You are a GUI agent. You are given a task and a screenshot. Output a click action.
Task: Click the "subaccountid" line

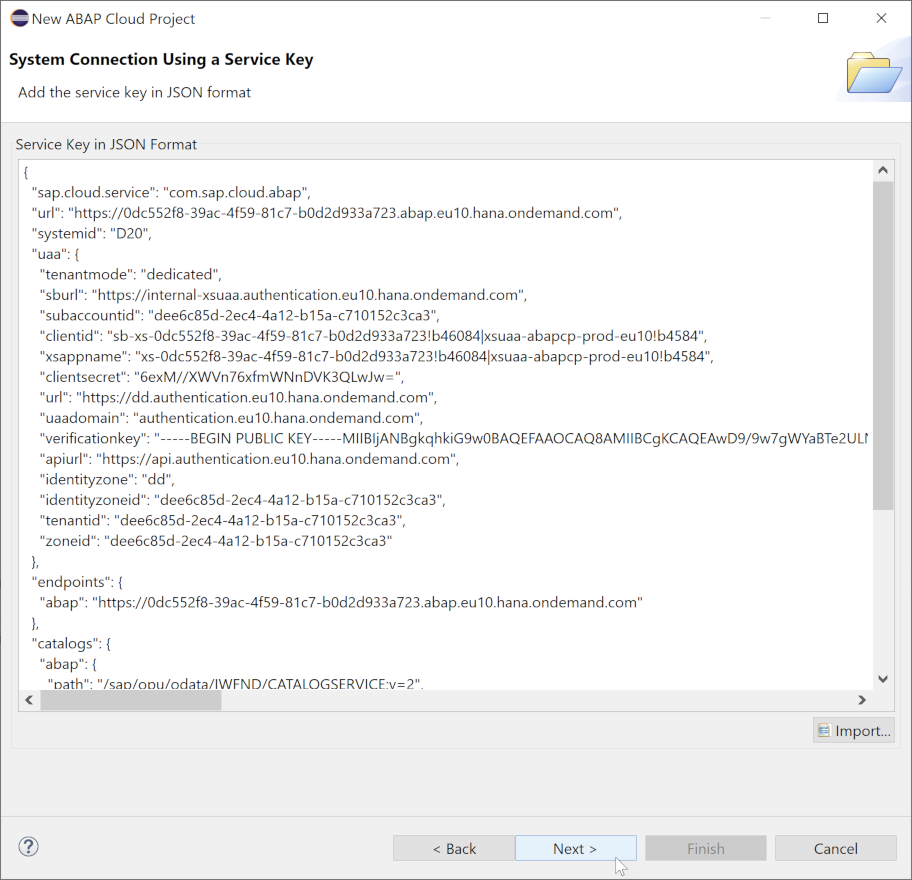[240, 315]
